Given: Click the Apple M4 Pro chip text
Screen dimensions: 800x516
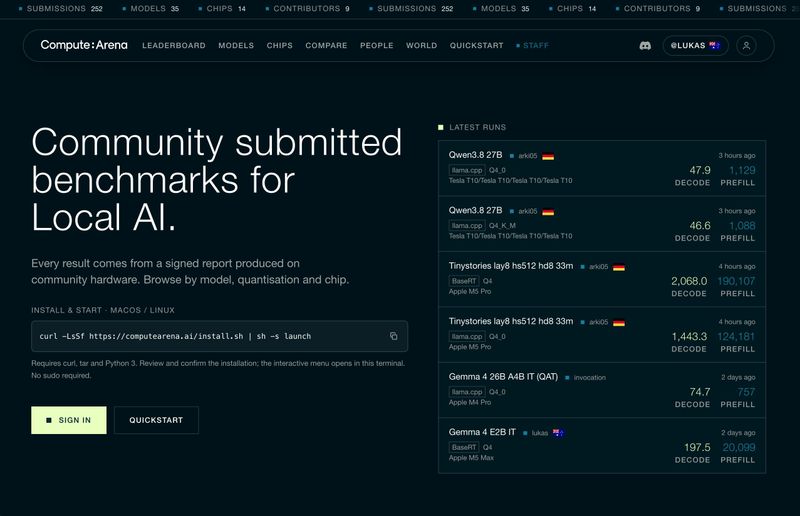Looking at the screenshot, I should pyautogui.click(x=469, y=402).
